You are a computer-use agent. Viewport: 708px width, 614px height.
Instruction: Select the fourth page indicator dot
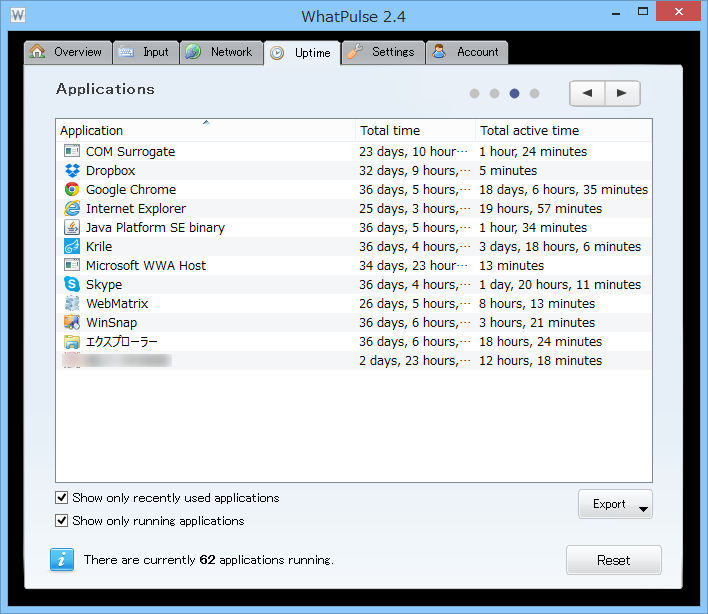534,93
